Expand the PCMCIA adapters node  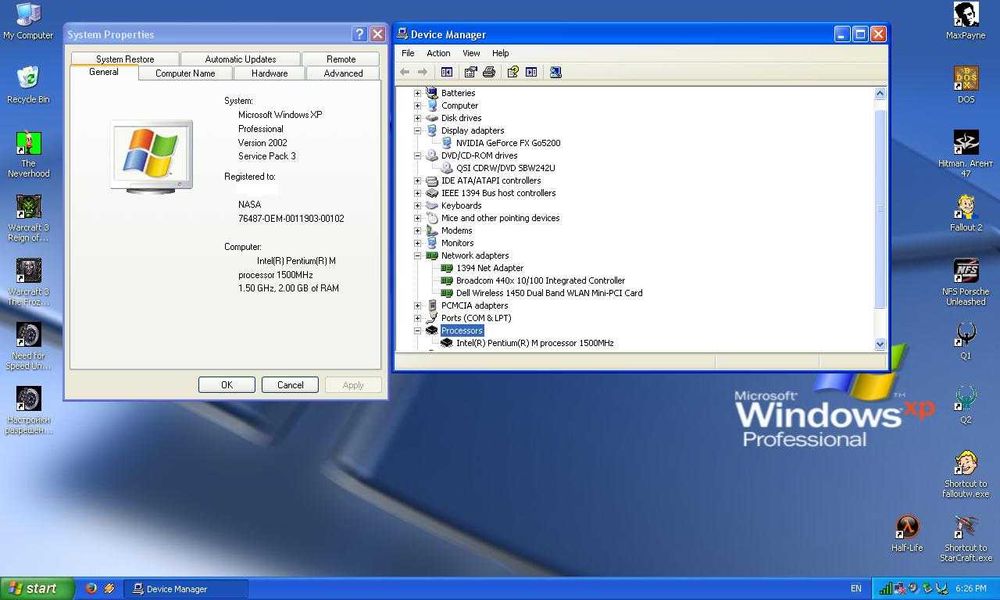(x=417, y=305)
